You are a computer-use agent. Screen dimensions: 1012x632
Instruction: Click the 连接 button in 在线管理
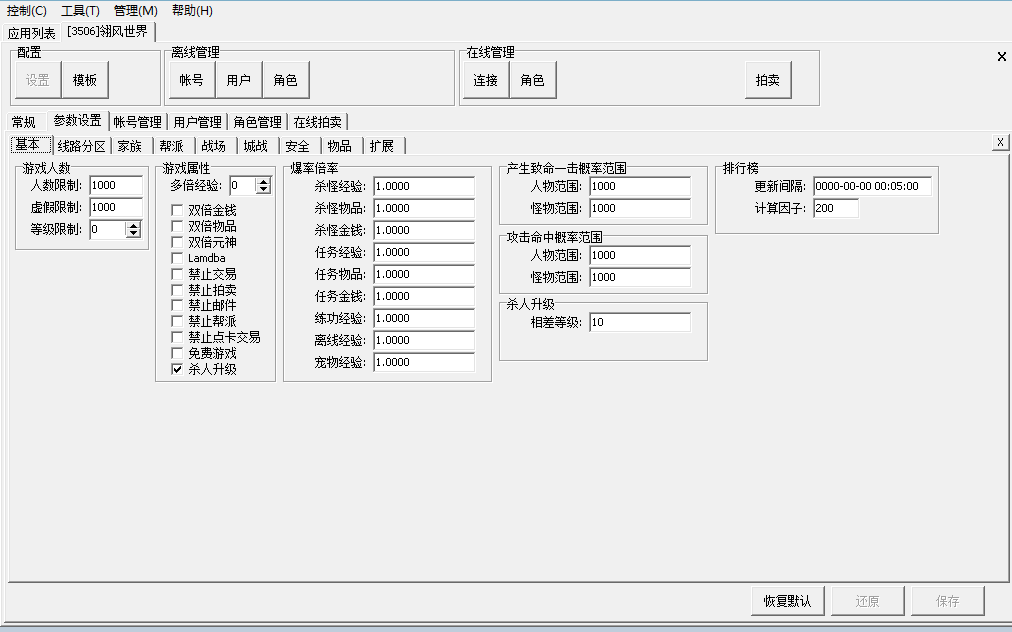(485, 80)
